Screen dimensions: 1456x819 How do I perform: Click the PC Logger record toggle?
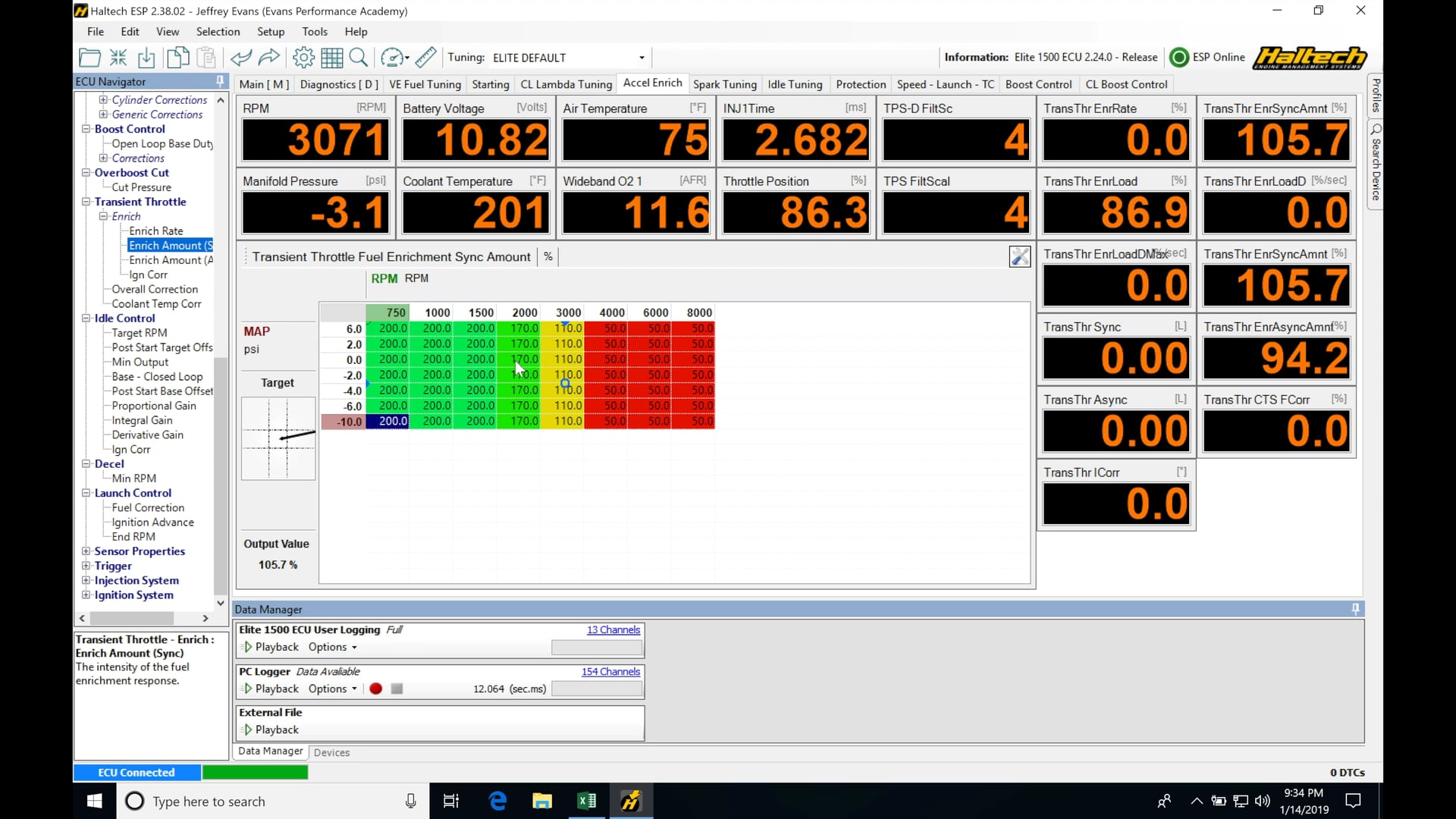[376, 688]
